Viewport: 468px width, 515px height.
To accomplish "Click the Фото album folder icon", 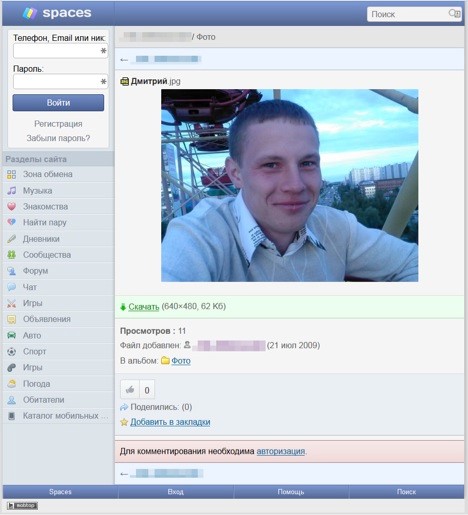I will click(165, 361).
